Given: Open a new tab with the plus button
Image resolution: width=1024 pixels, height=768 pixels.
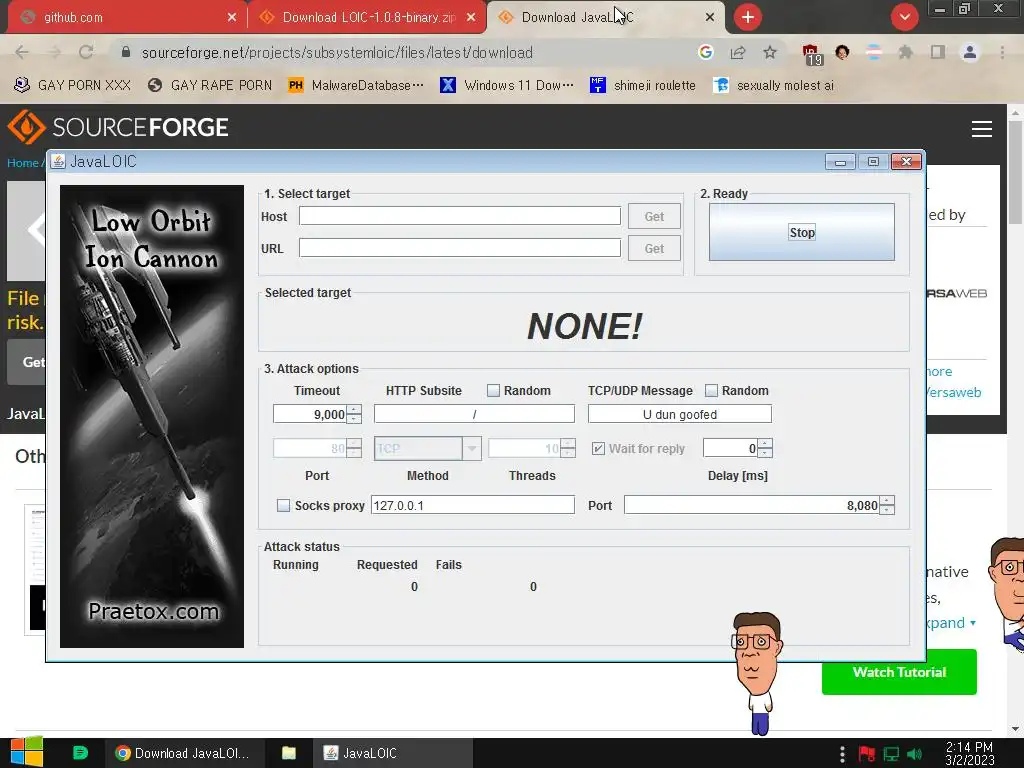Looking at the screenshot, I should 748,17.
